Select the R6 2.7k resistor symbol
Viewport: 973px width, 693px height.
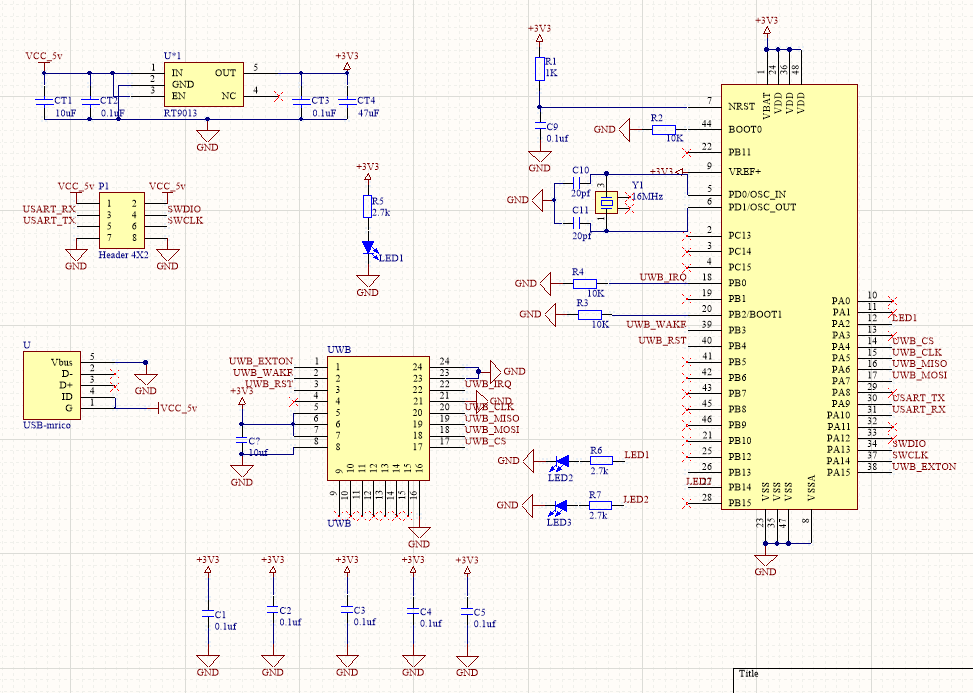[x=601, y=460]
